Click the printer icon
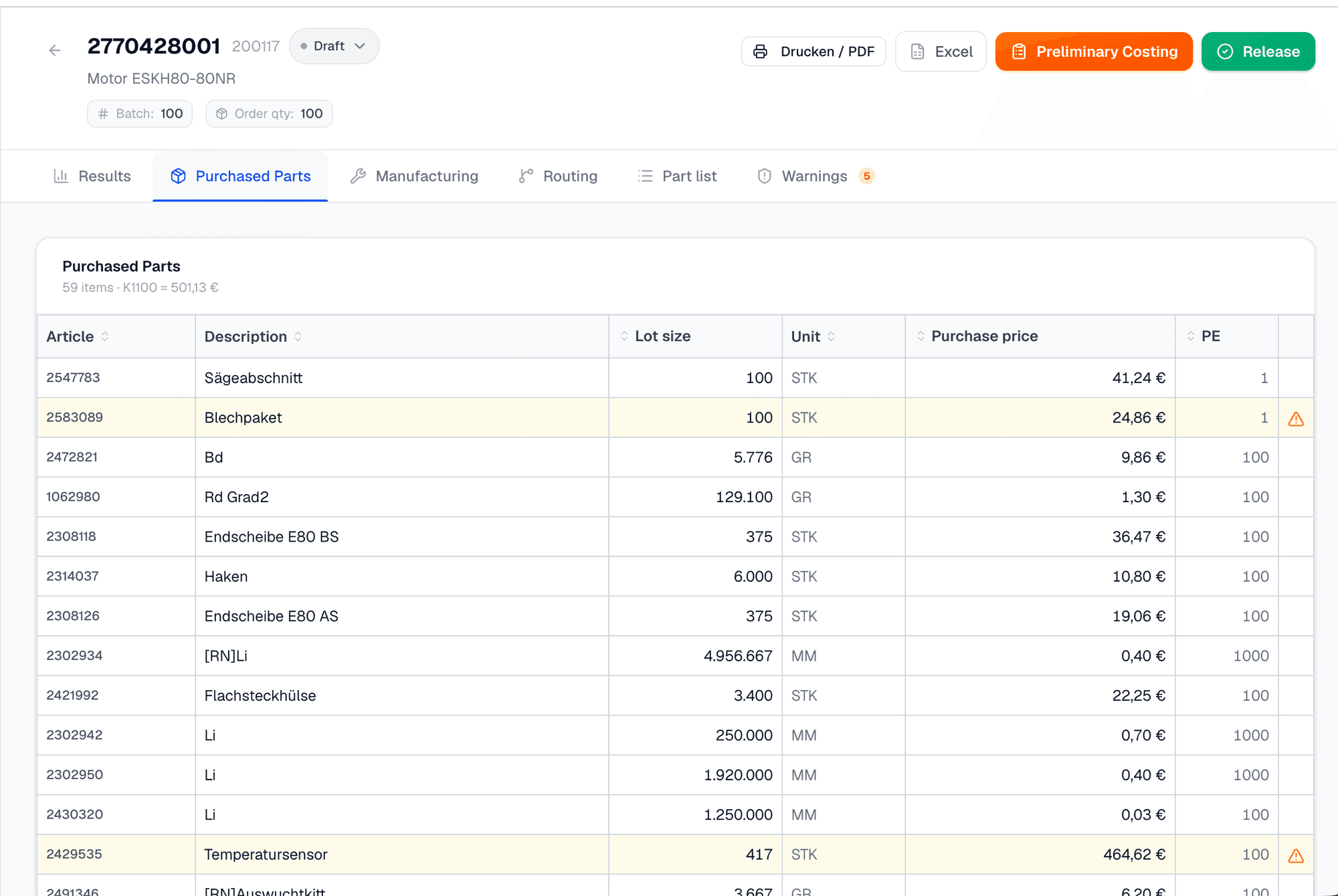 (761, 51)
